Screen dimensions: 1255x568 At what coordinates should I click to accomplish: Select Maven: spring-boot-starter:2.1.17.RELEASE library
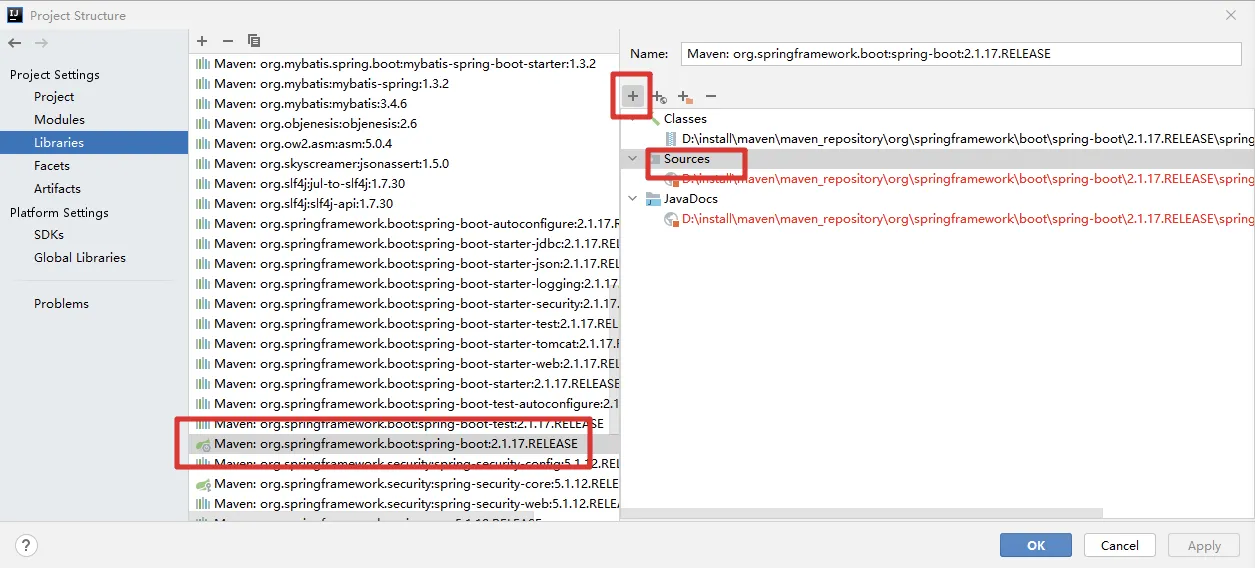click(x=404, y=384)
